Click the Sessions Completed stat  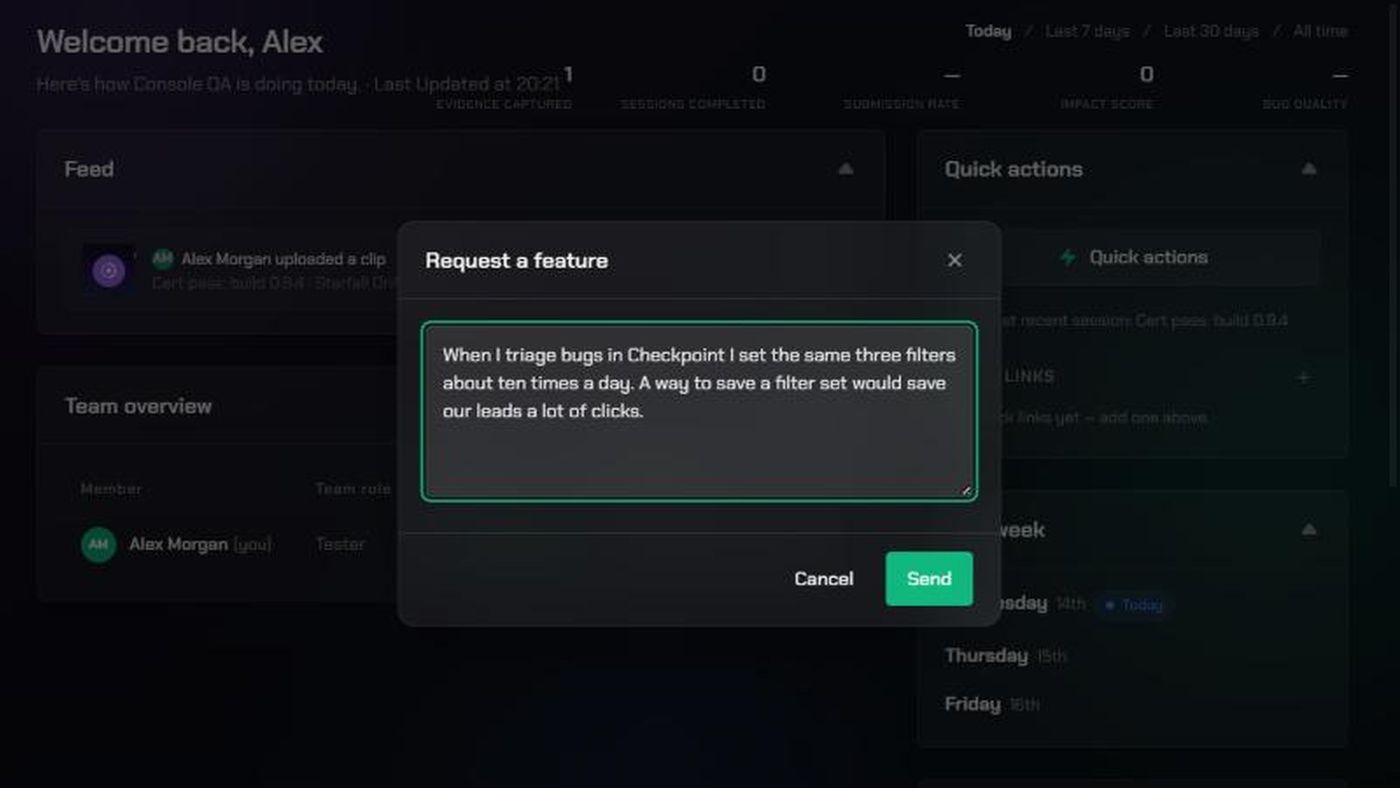[693, 88]
